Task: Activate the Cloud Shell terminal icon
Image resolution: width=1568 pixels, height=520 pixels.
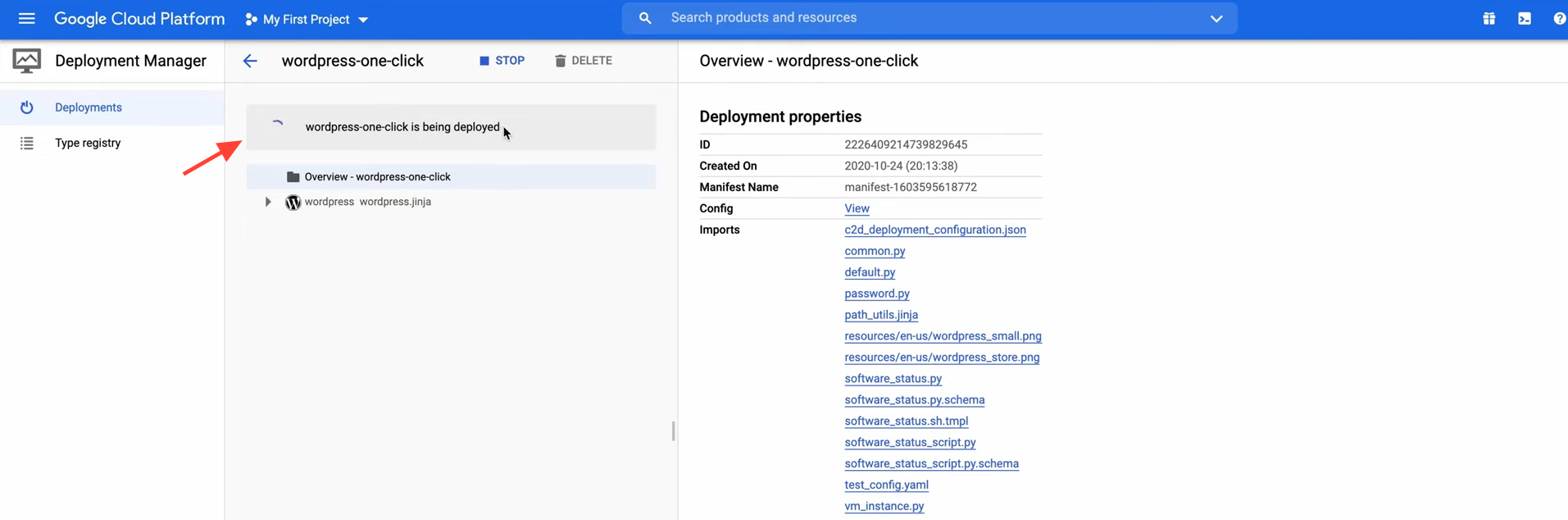Action: point(1524,19)
